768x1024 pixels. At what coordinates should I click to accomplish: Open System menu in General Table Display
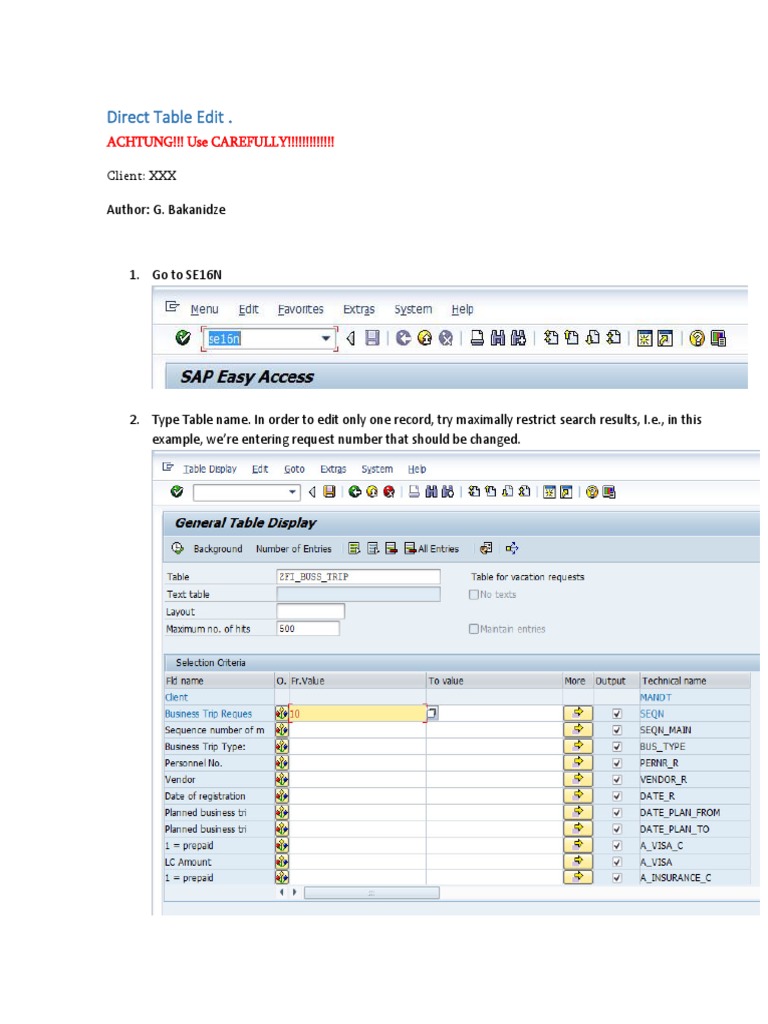(x=377, y=469)
